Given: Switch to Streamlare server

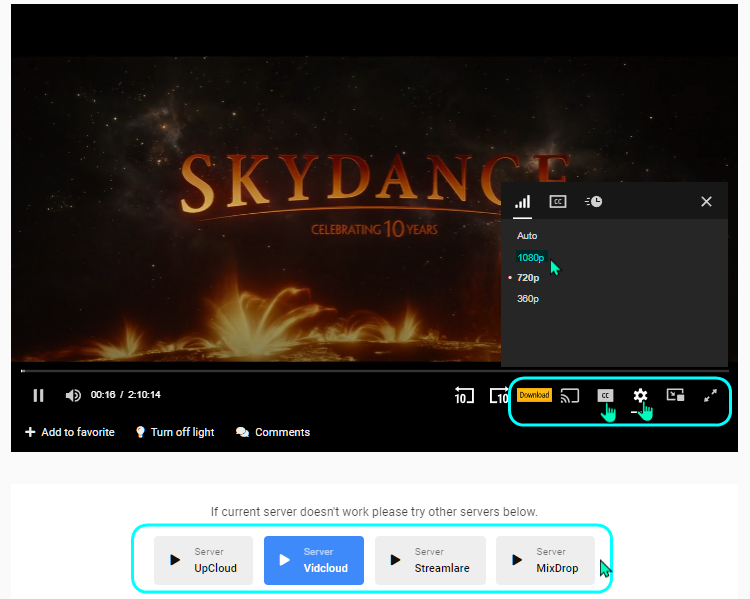Looking at the screenshot, I should (430, 560).
